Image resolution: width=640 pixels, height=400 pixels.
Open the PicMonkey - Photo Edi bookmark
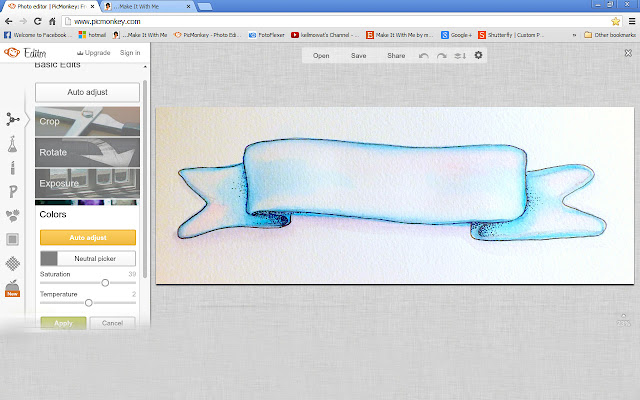click(x=207, y=35)
